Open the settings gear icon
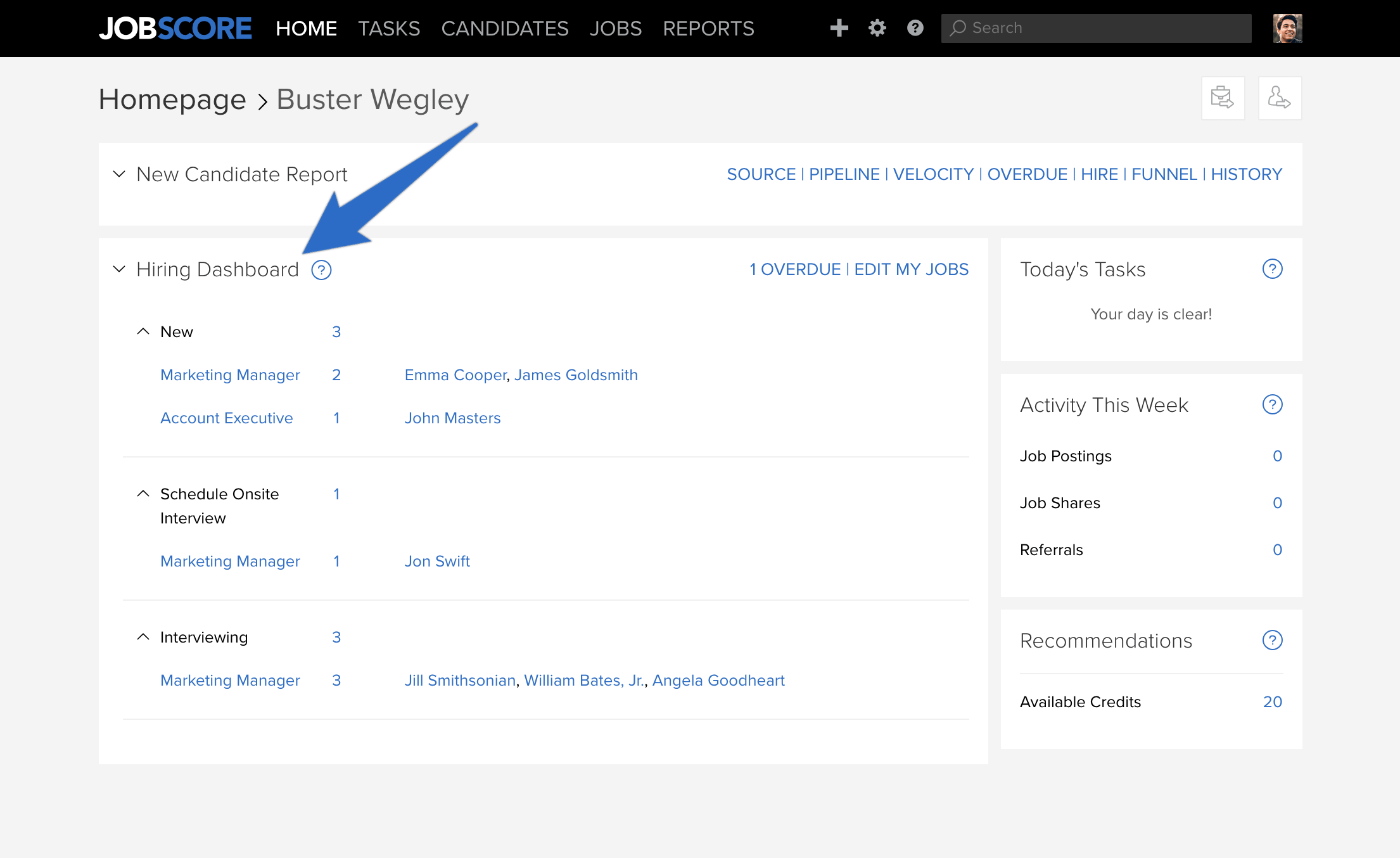Viewport: 1400px width, 858px height. click(x=877, y=28)
